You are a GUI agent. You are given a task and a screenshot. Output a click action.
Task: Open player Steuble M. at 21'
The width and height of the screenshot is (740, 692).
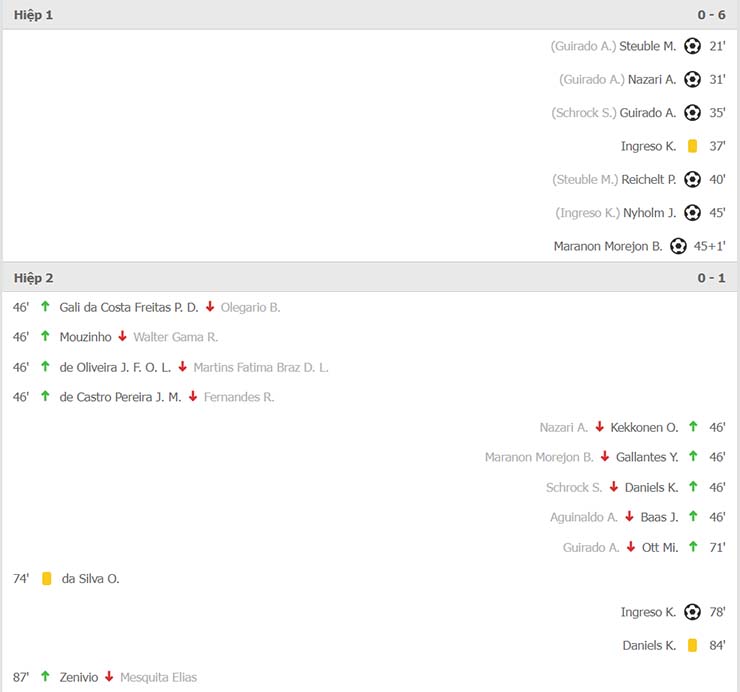coord(647,46)
